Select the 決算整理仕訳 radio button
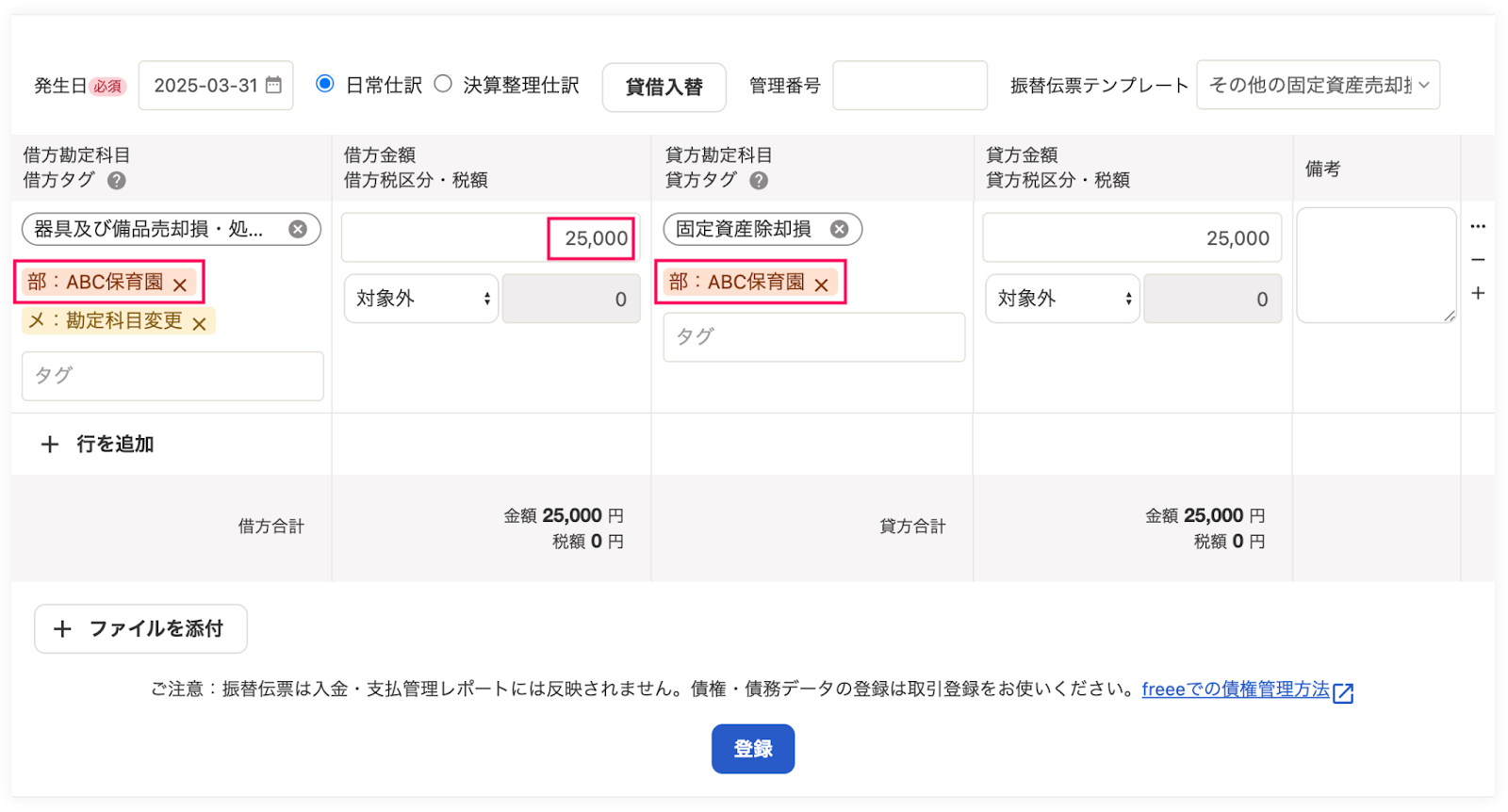Image resolution: width=1508 pixels, height=812 pixels. pos(443,84)
